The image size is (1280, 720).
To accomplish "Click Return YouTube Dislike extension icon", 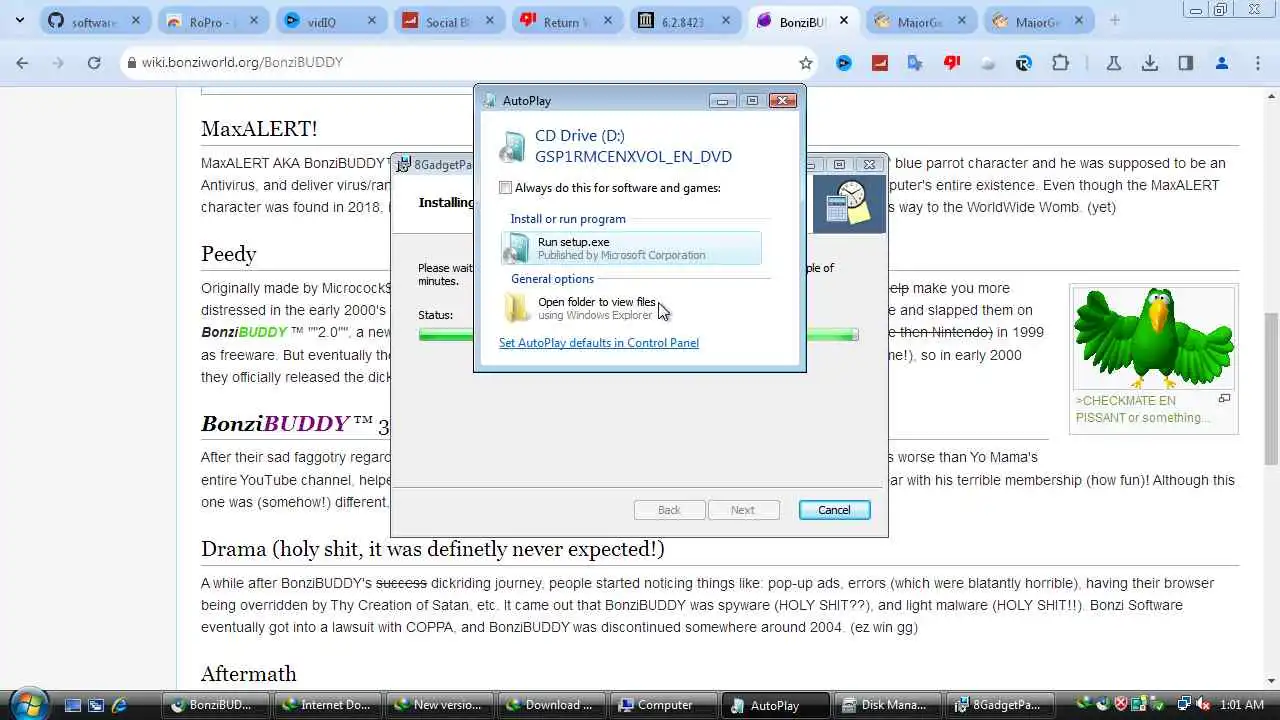I will (952, 63).
